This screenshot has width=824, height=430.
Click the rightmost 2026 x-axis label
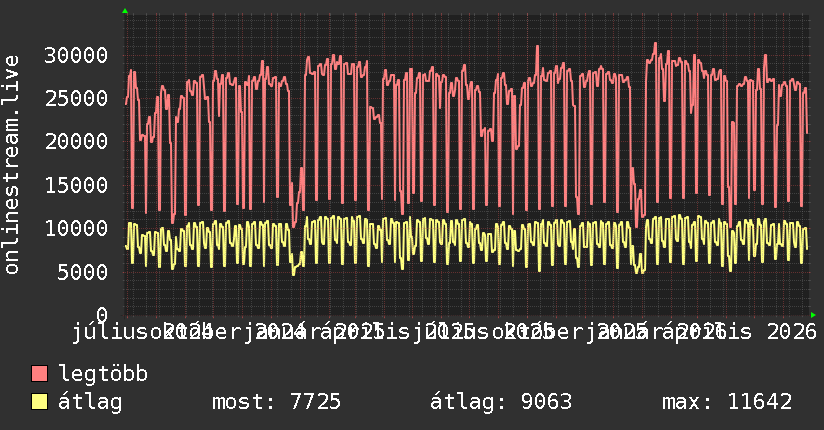pos(792,332)
